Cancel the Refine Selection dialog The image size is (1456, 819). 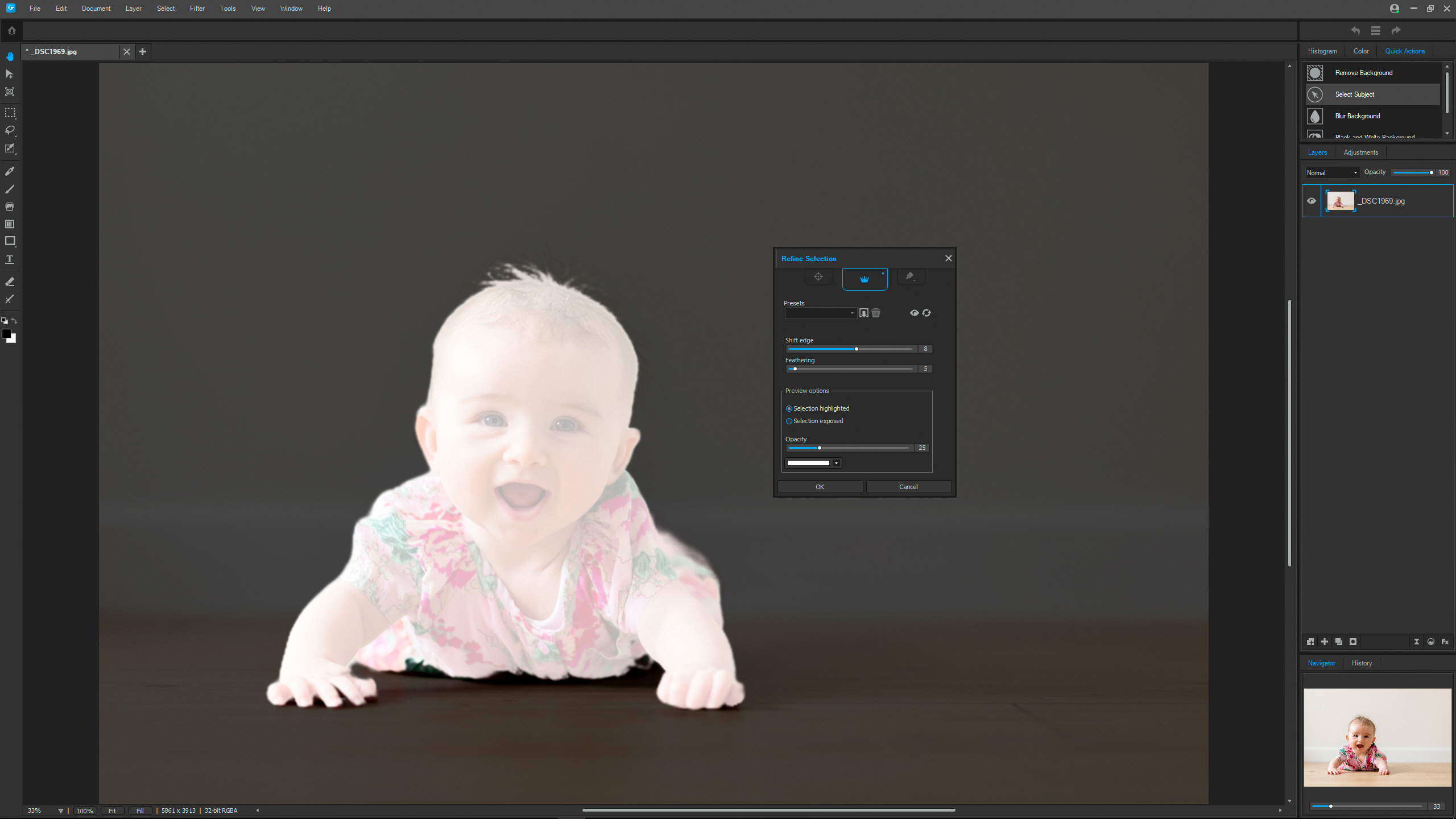(908, 487)
